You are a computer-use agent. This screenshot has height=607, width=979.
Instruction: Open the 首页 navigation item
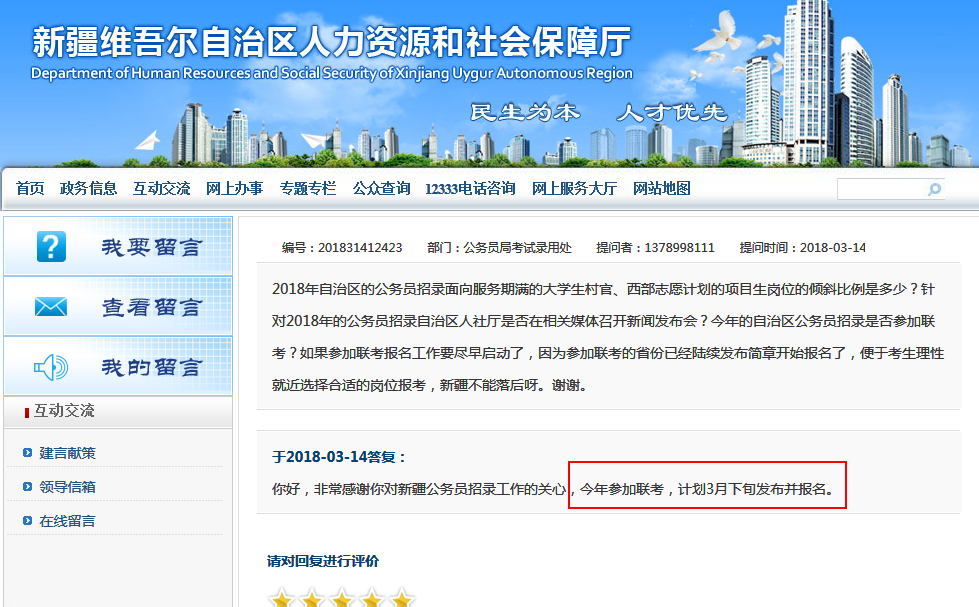pos(30,189)
